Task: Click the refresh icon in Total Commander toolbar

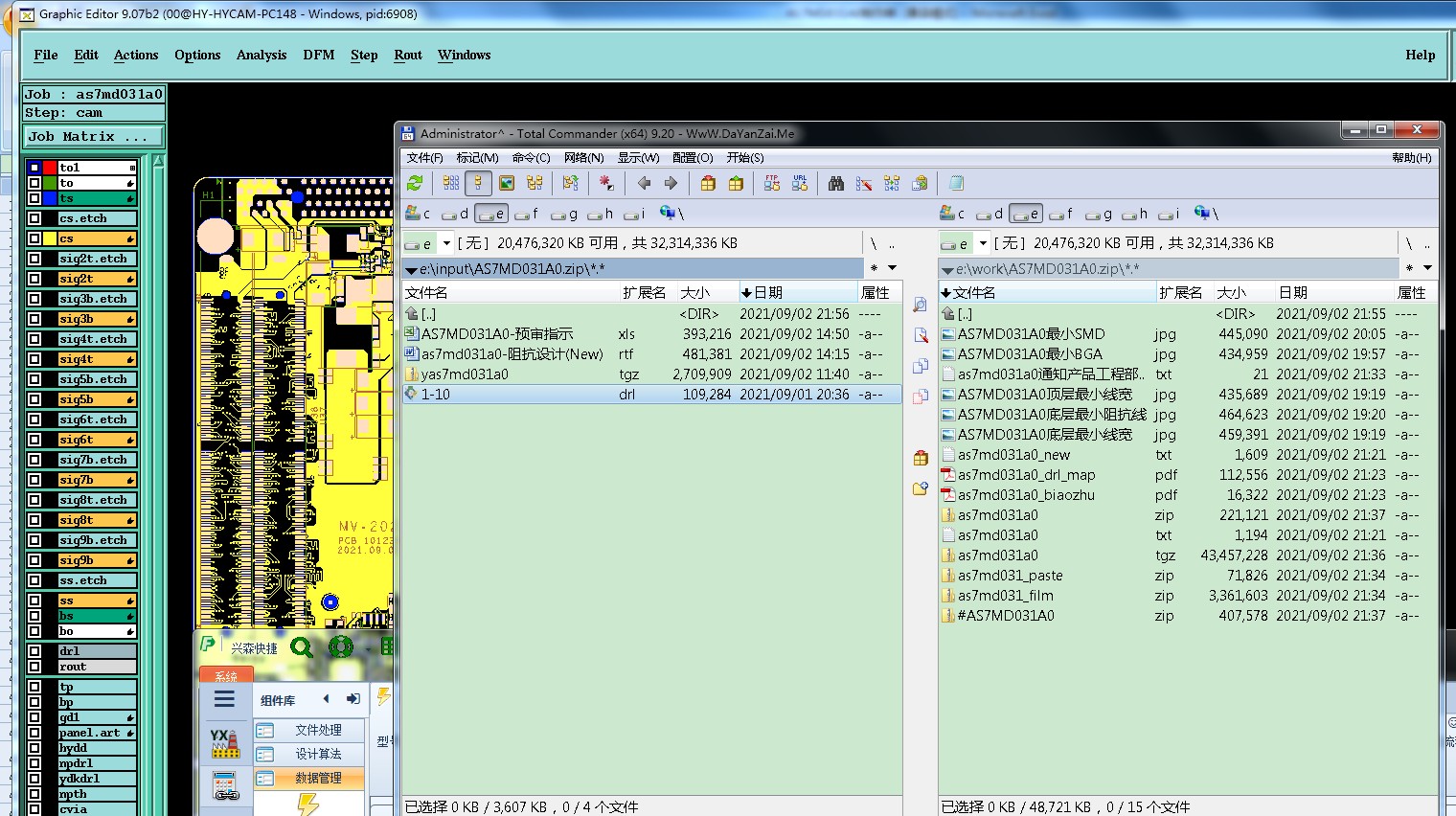Action: click(x=415, y=183)
